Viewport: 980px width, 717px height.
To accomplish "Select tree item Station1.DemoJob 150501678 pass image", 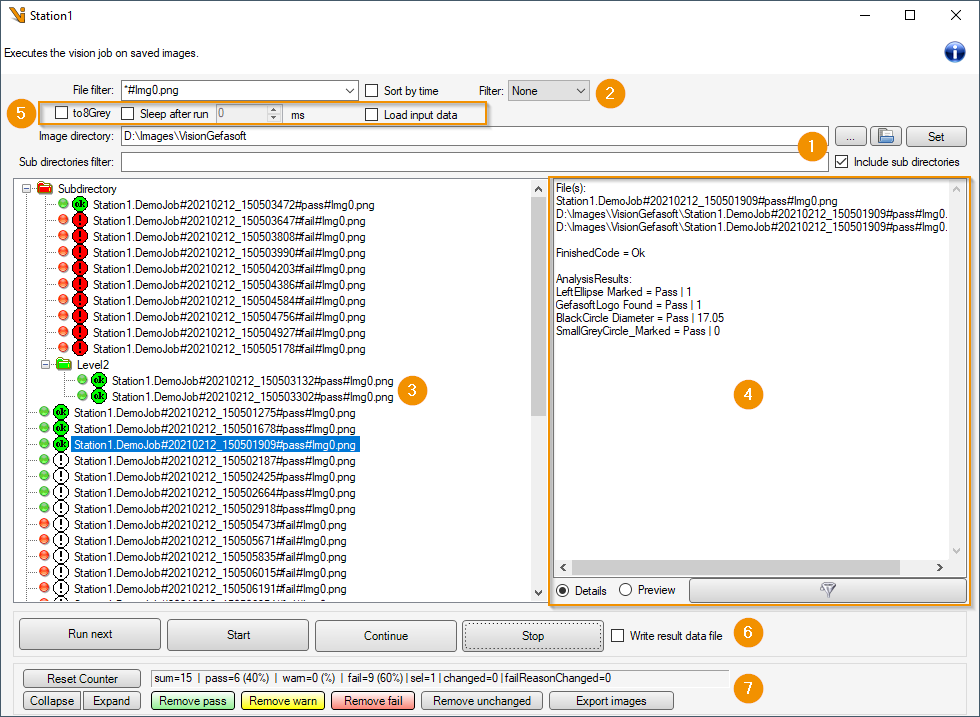I will tap(214, 429).
